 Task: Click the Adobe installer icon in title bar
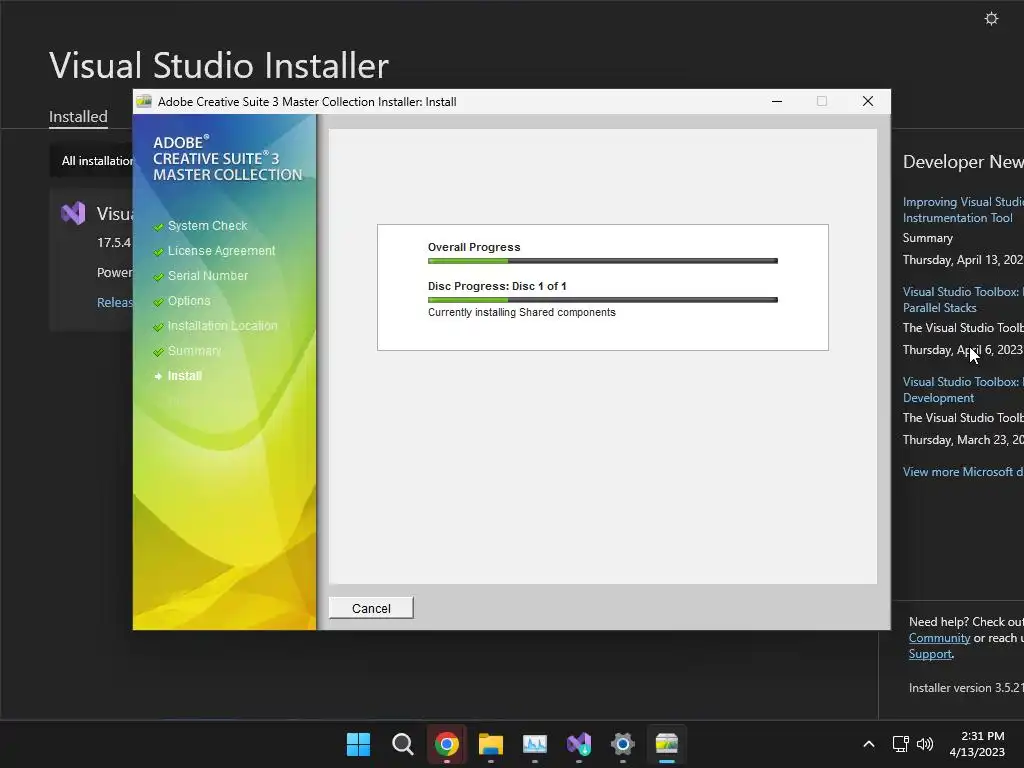(x=144, y=101)
